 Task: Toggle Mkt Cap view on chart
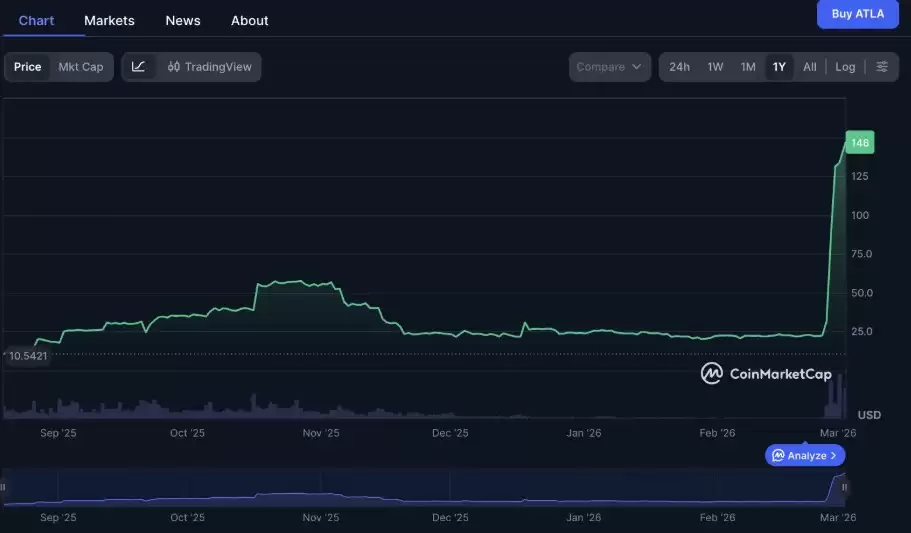click(x=80, y=67)
